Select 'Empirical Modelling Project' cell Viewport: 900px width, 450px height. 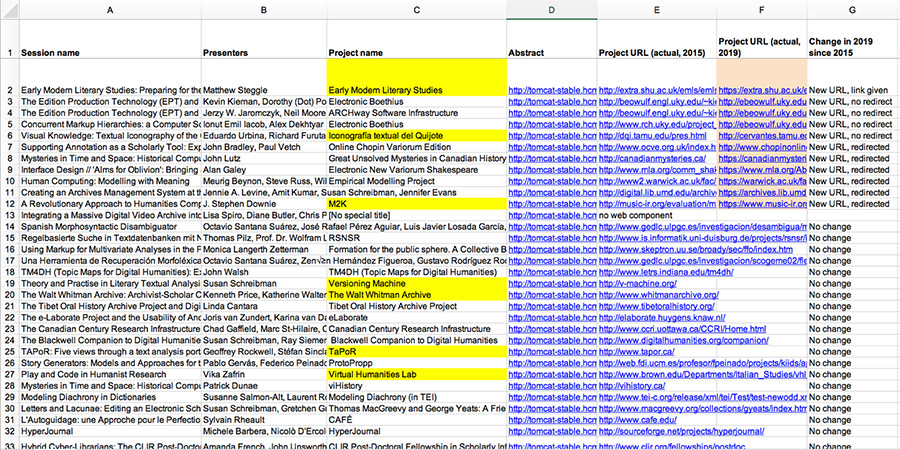pyautogui.click(x=417, y=181)
